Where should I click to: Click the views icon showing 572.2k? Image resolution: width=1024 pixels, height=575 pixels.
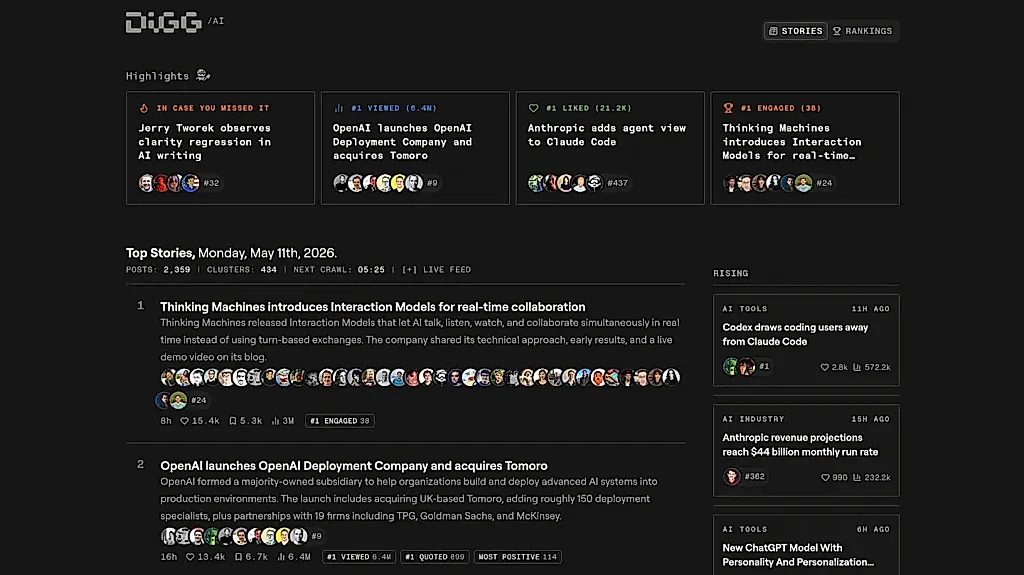click(x=857, y=367)
